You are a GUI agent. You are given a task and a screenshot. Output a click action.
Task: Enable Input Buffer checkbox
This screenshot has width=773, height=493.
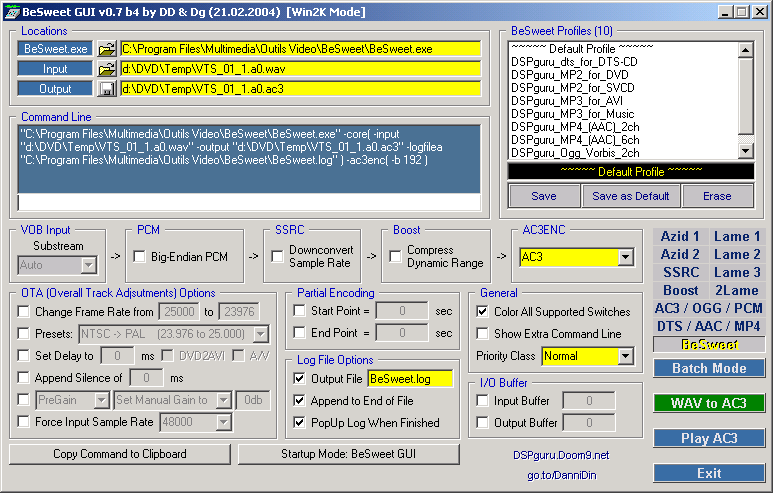tap(482, 401)
